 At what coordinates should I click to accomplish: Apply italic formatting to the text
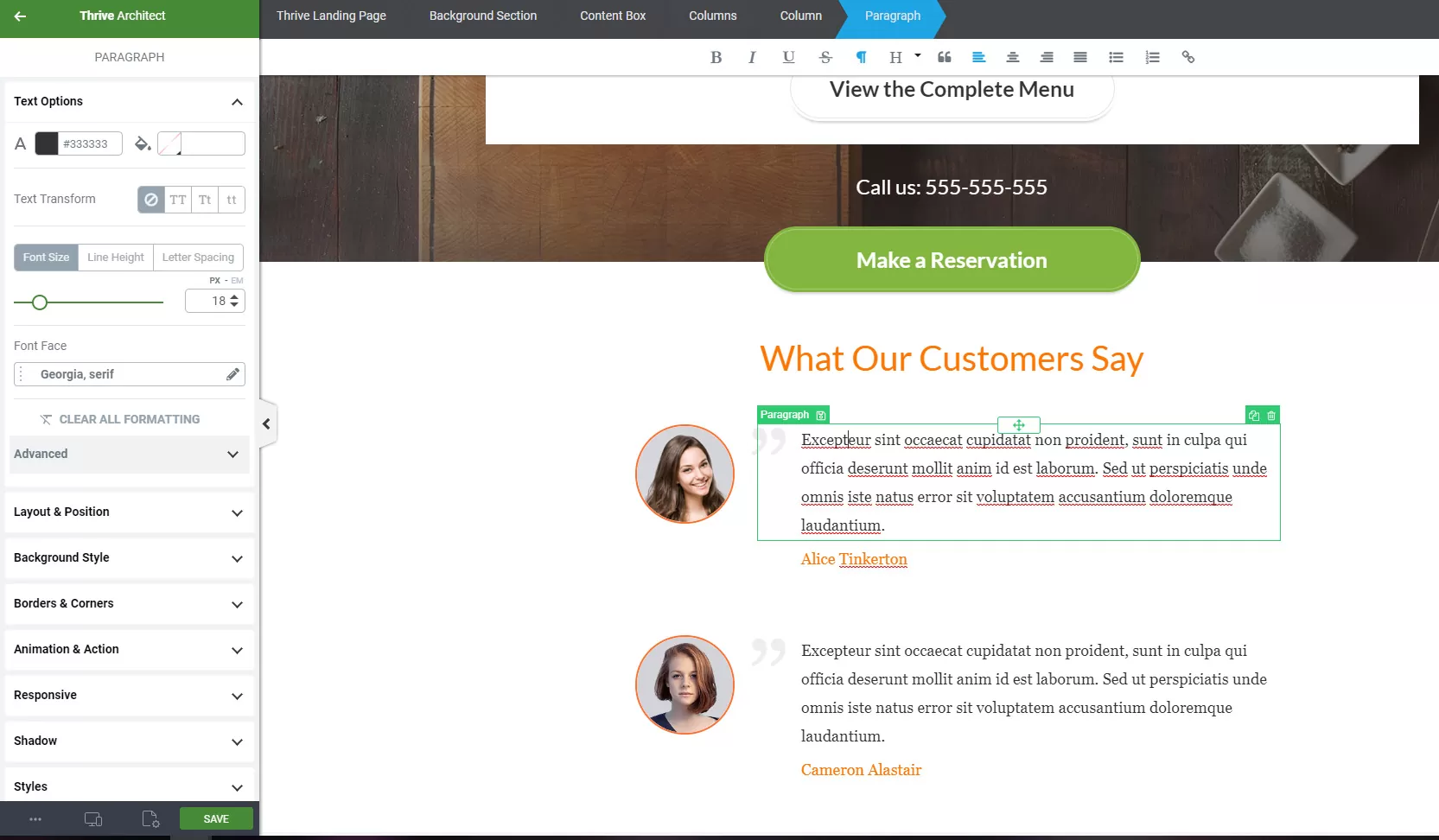pyautogui.click(x=752, y=57)
